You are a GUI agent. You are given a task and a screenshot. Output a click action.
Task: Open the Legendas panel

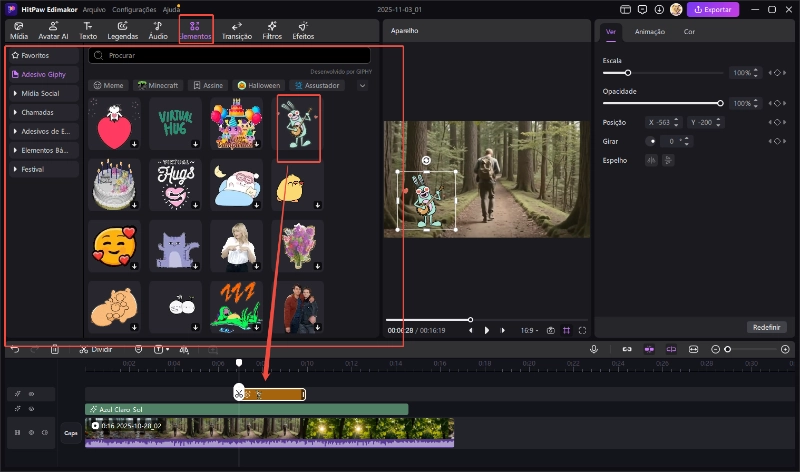tap(122, 31)
